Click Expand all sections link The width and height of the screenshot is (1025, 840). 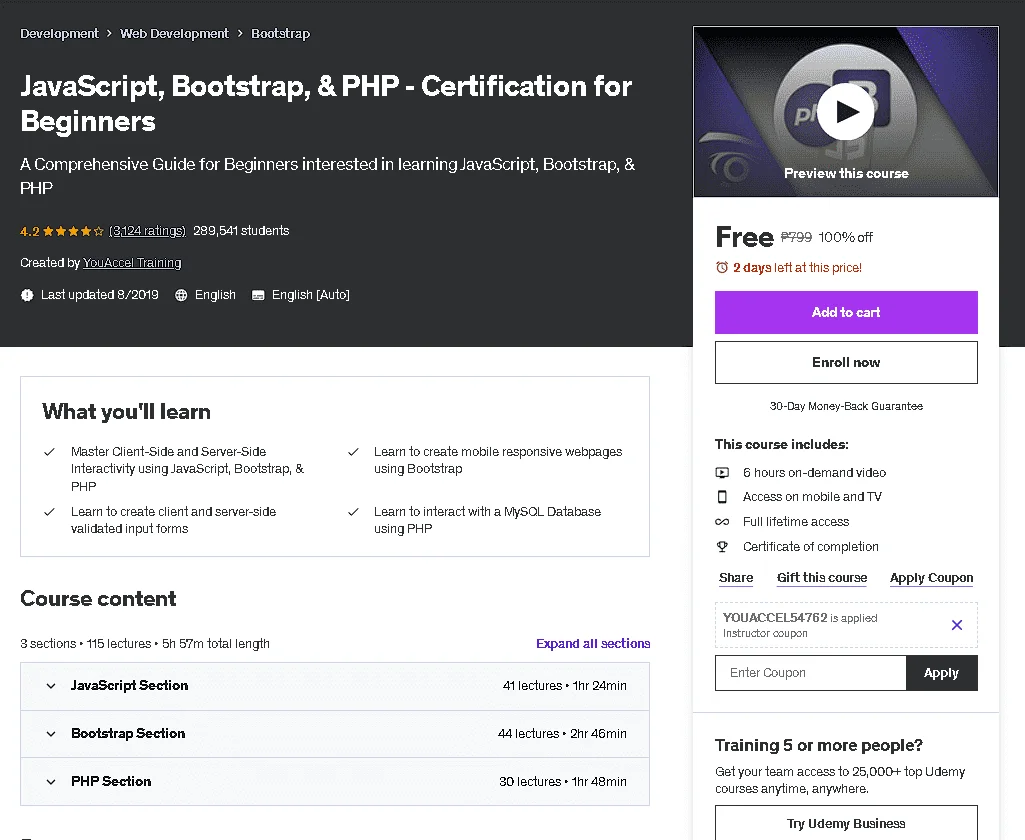(x=593, y=643)
